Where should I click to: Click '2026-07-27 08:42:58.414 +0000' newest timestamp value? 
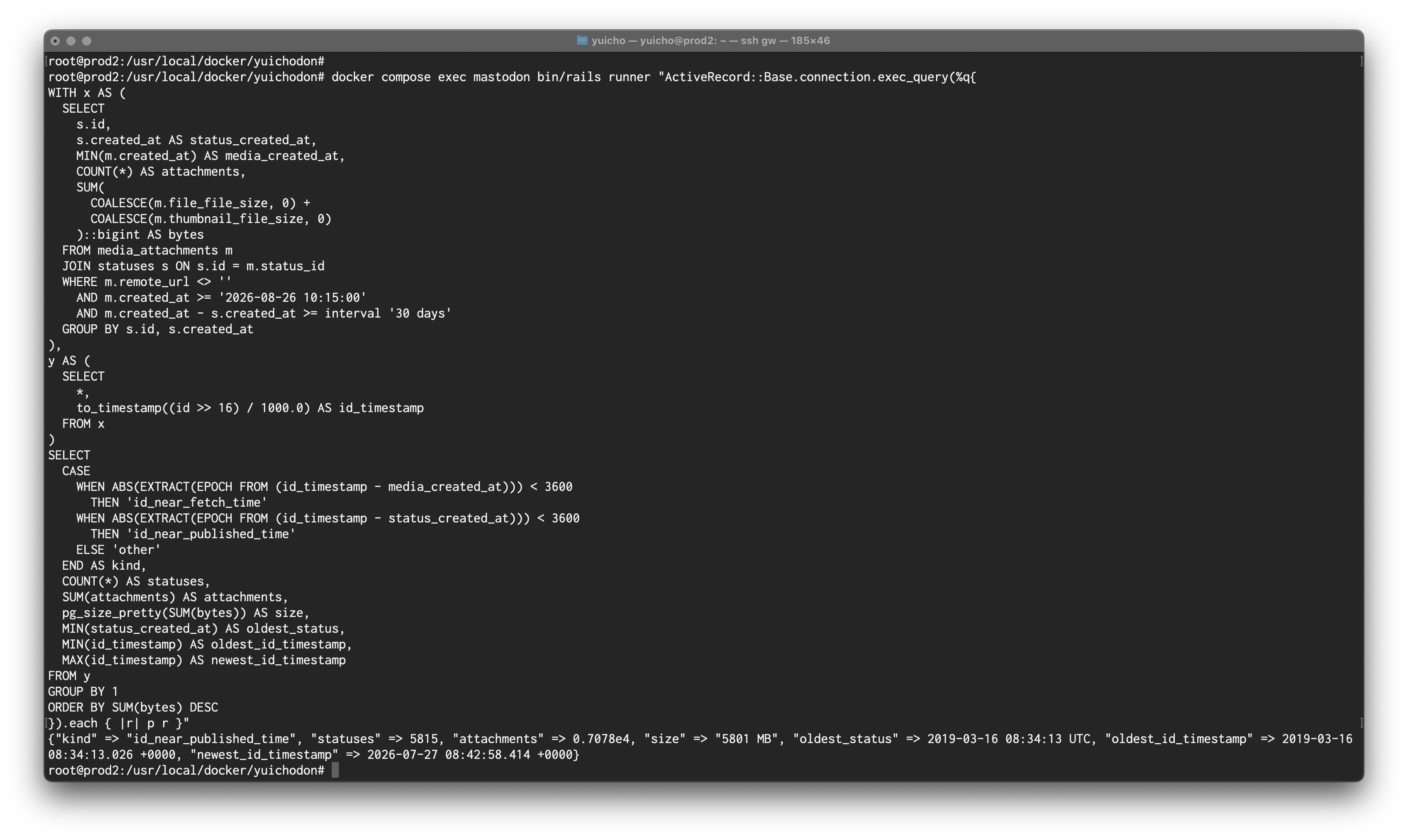coord(470,755)
